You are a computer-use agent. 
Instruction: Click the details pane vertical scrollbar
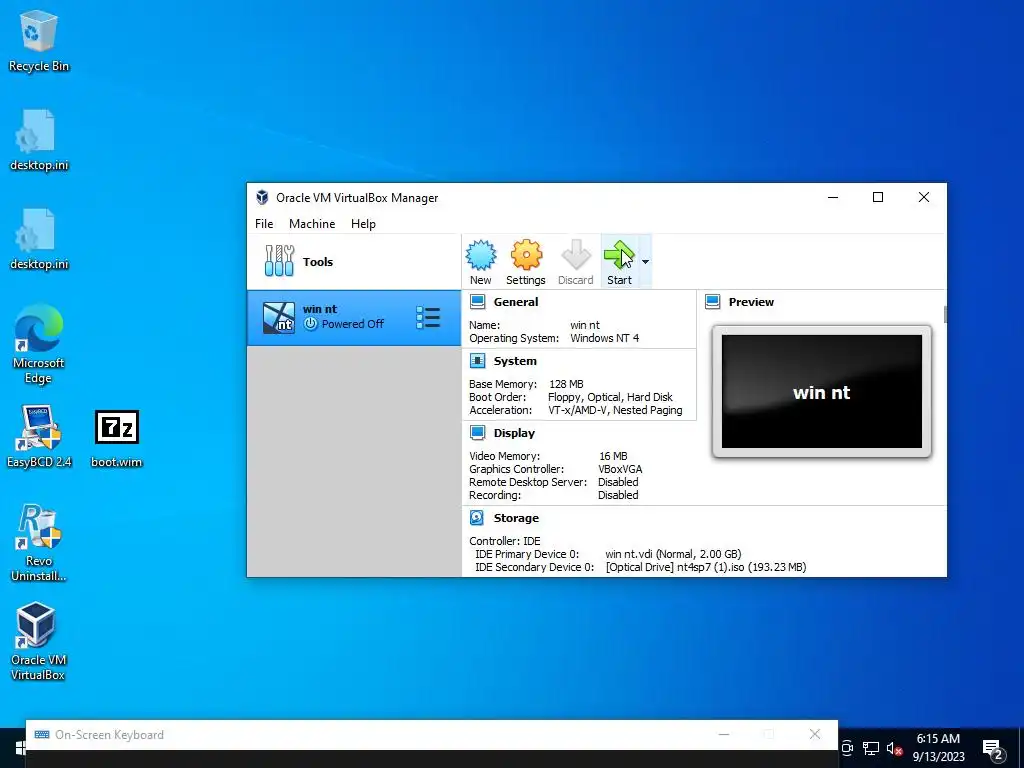(x=944, y=314)
